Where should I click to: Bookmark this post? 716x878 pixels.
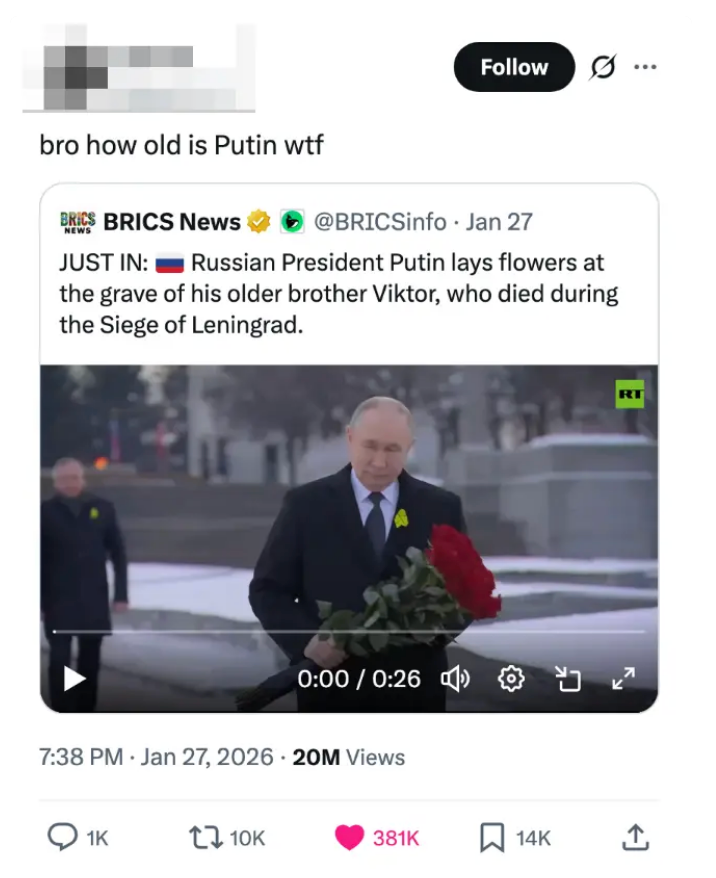494,838
